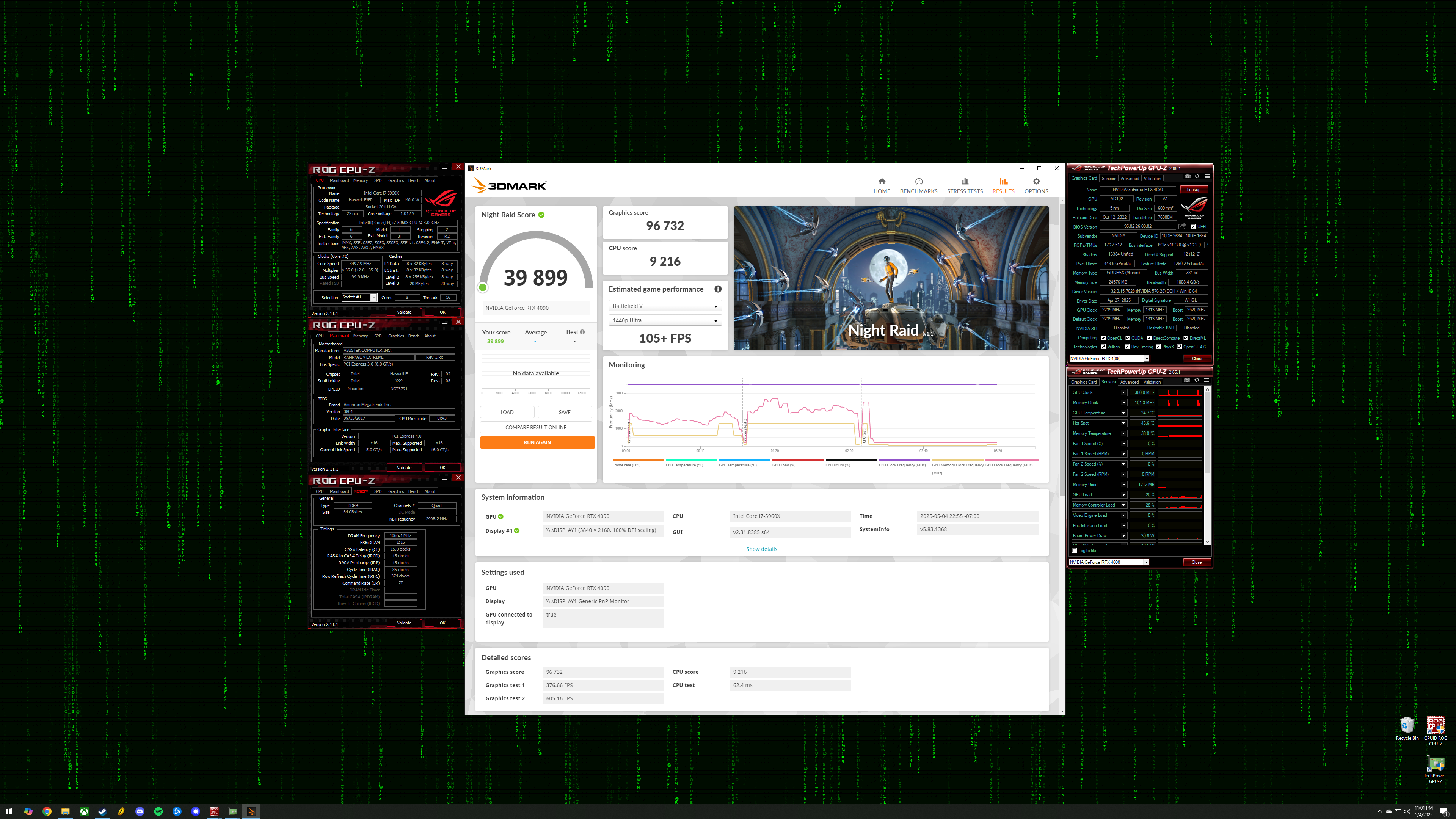
Task: Click info icon beside Estimated game performance
Action: (717, 289)
